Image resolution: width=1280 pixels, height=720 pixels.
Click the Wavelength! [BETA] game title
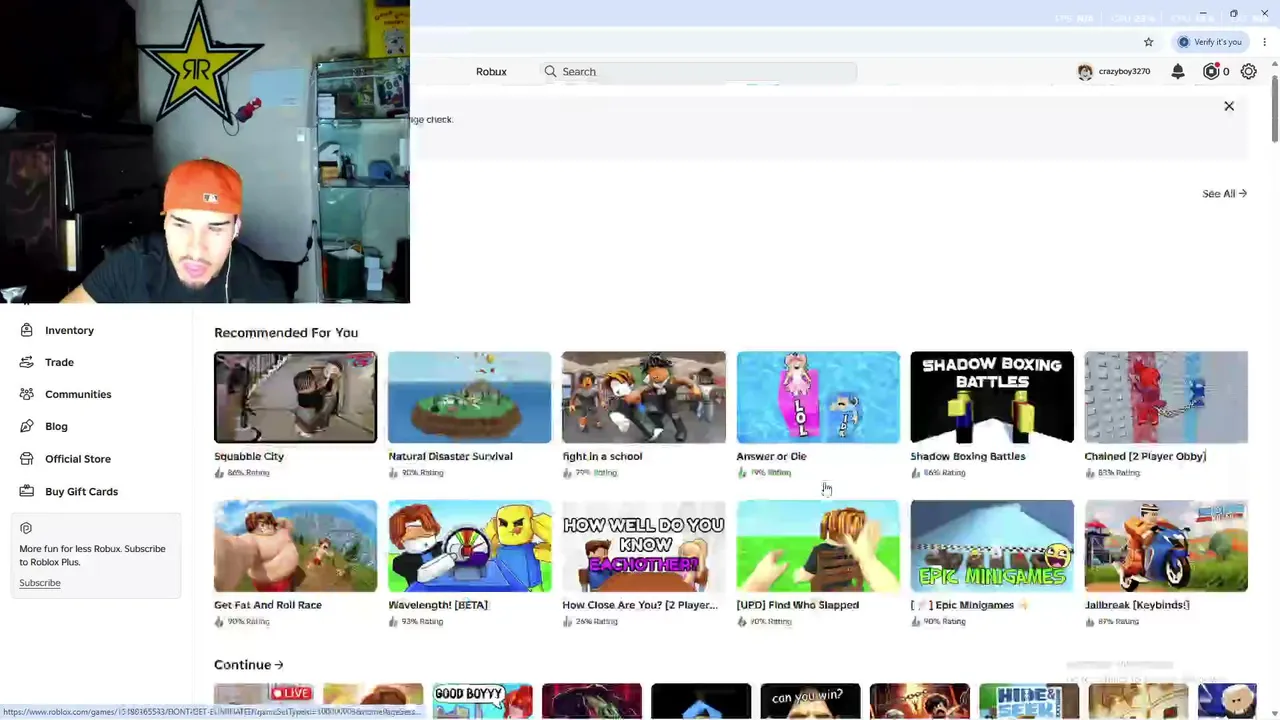pyautogui.click(x=438, y=605)
